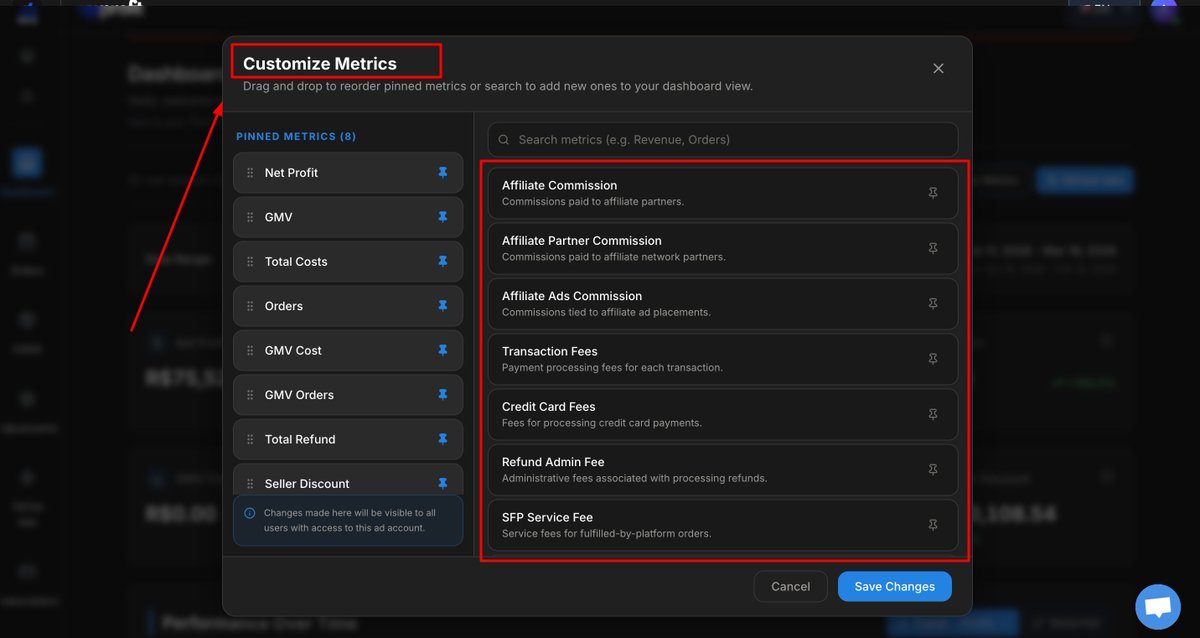This screenshot has width=1200, height=638.
Task: Select the Credit Card Fees title
Action: click(x=548, y=407)
